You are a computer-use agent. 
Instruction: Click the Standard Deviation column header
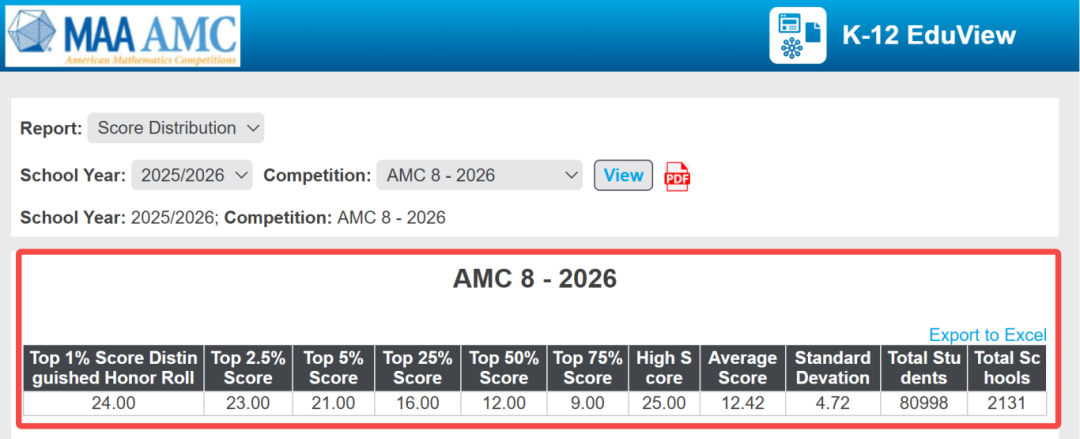(x=833, y=368)
